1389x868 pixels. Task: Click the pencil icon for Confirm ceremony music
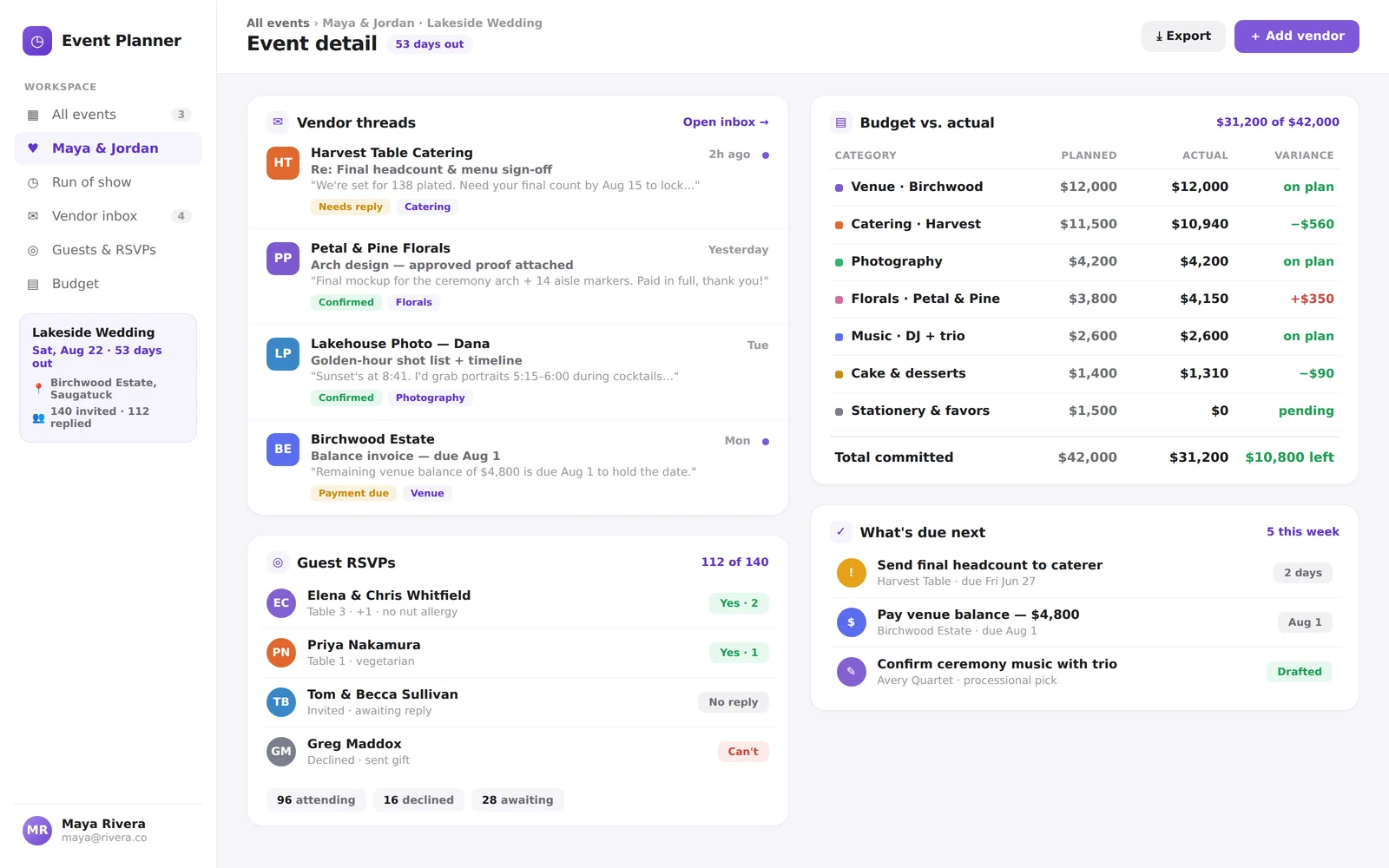[851, 672]
